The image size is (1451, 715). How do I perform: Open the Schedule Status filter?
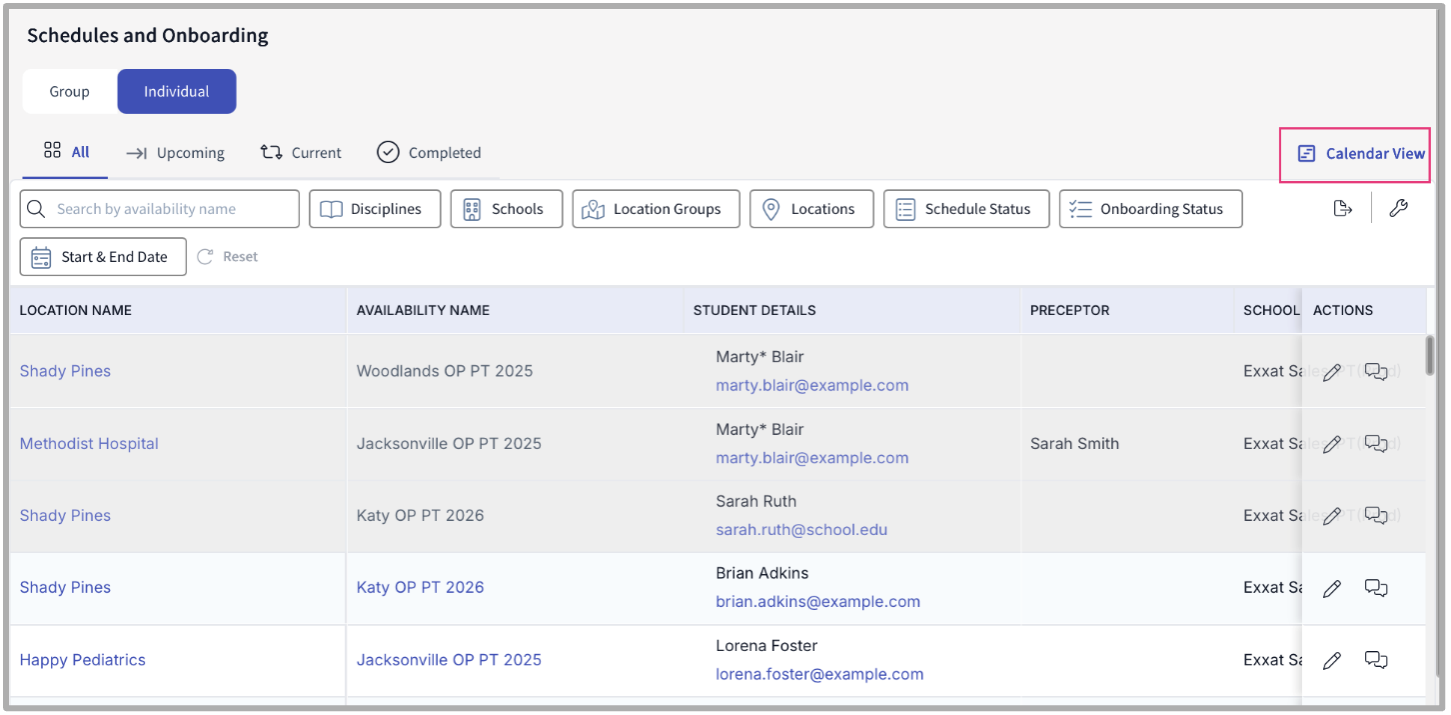coord(966,209)
